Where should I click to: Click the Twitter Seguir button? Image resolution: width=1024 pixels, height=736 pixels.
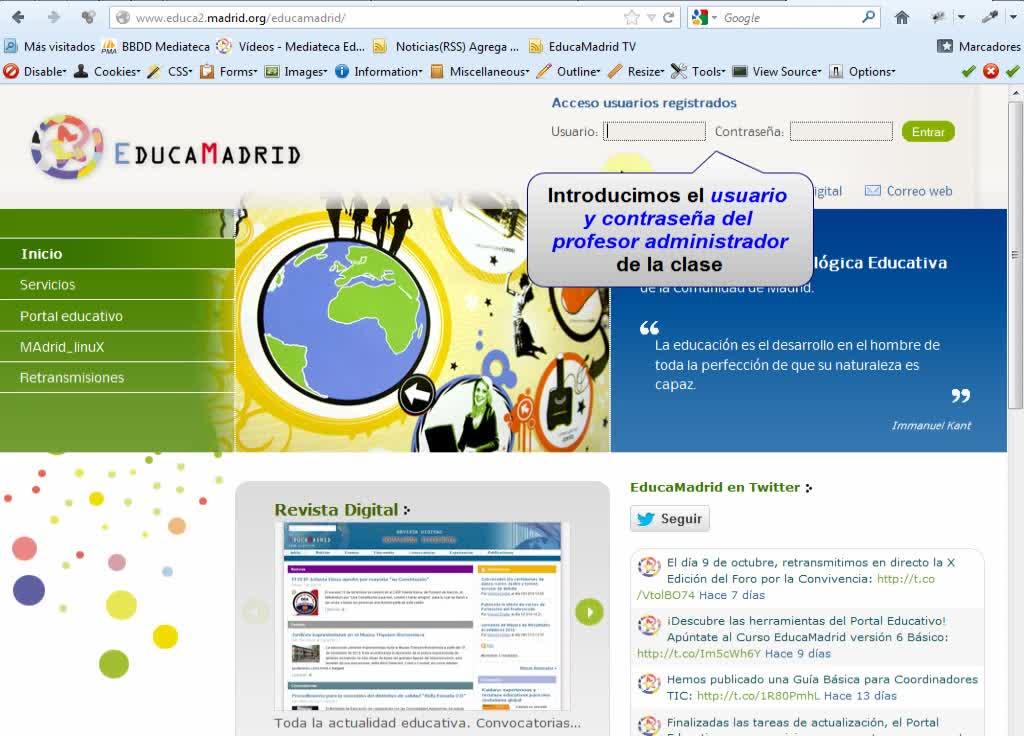[x=670, y=519]
